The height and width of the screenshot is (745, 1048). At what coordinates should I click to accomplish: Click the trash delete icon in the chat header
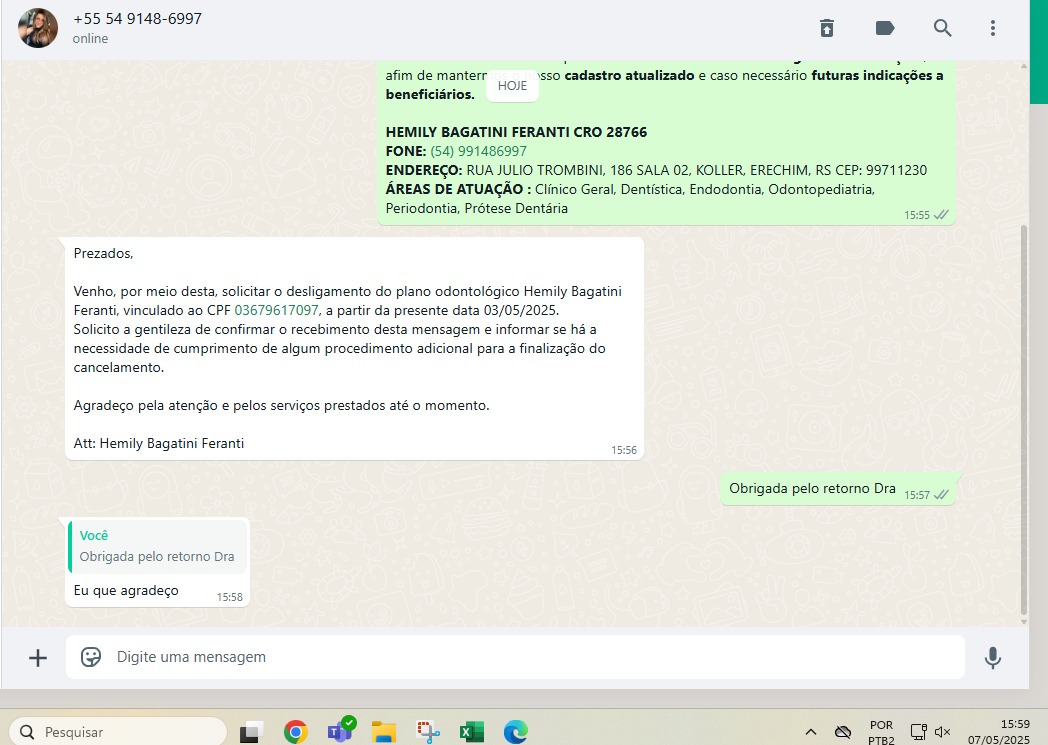(x=827, y=28)
